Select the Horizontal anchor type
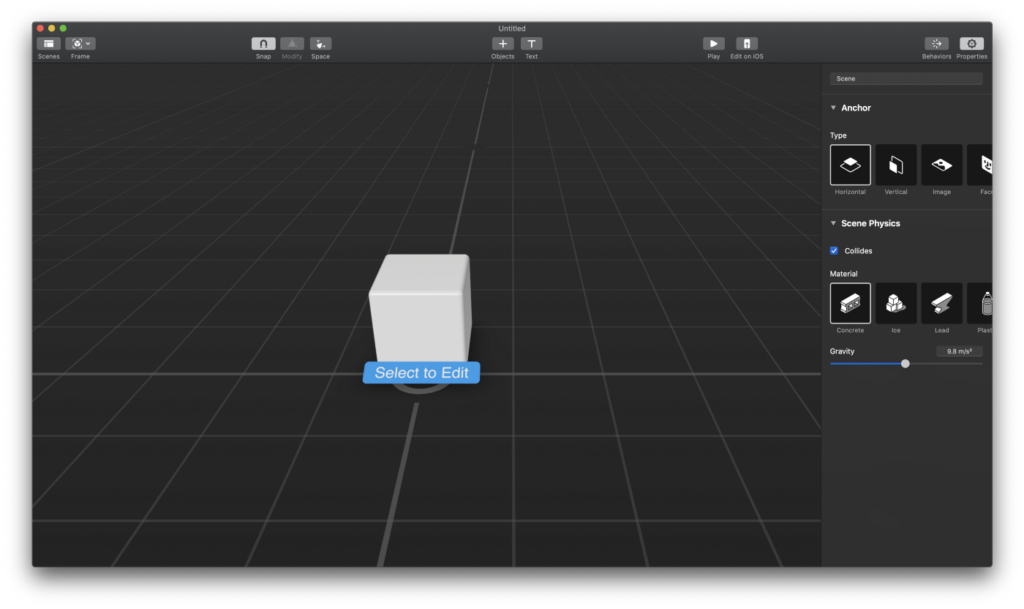Screen dimensions: 1024x609 click(x=850, y=165)
